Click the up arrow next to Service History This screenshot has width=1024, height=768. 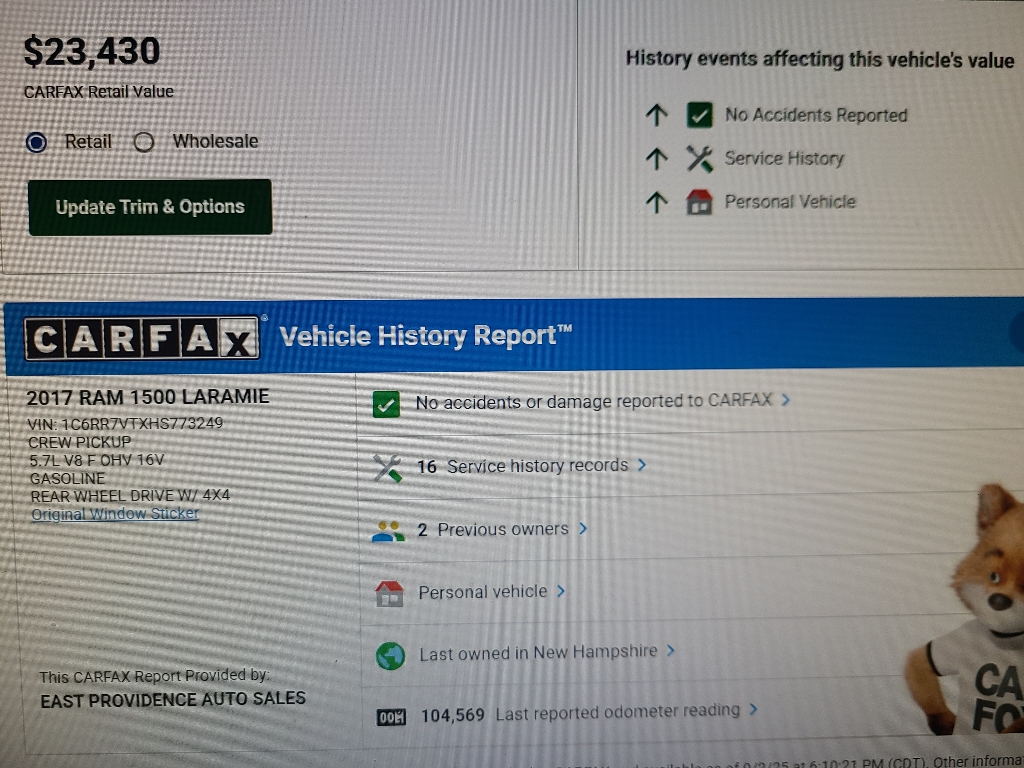[657, 159]
